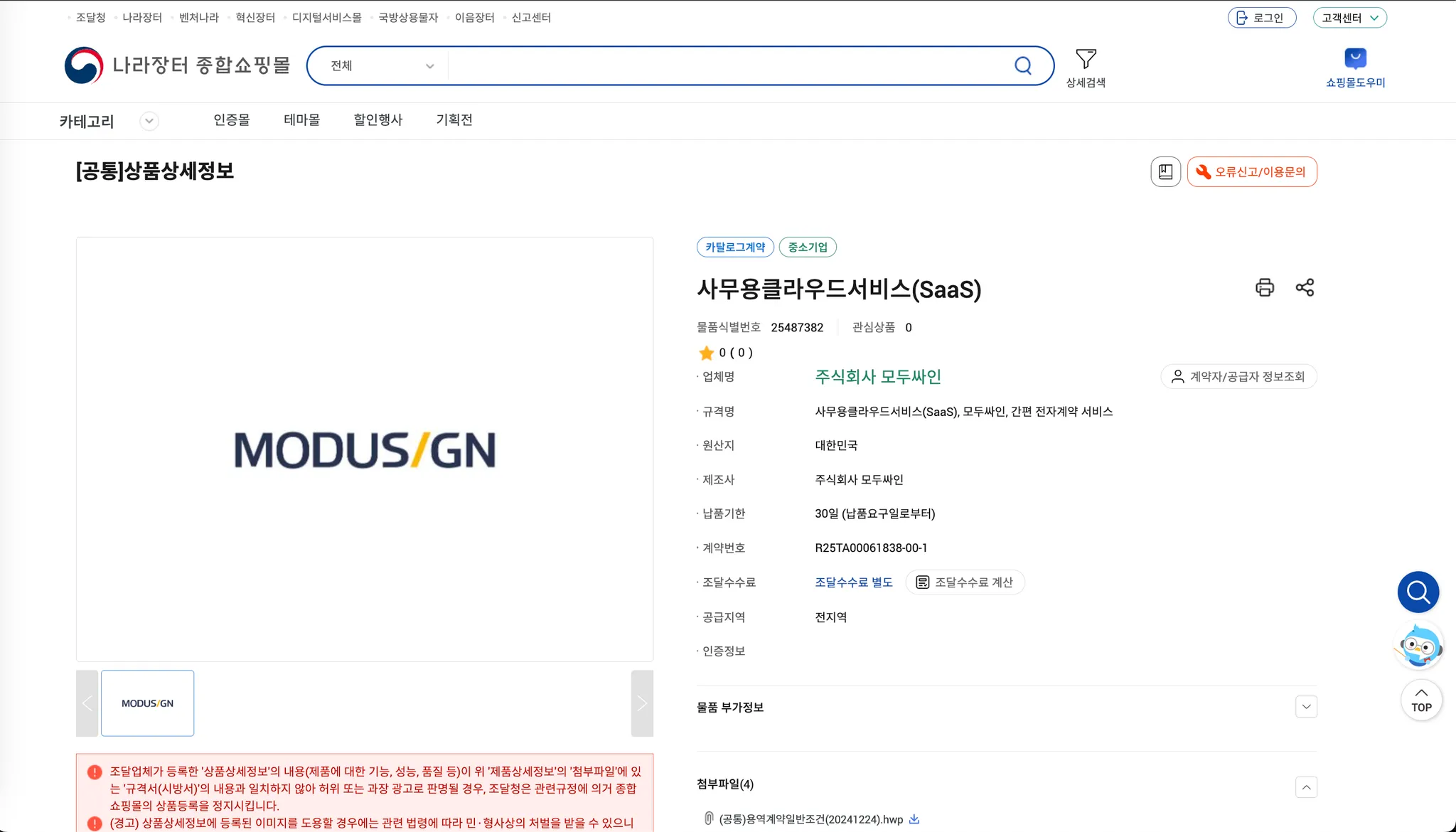The image size is (1456, 832).
Task: Click the print icon next to the product title
Action: pyautogui.click(x=1264, y=287)
